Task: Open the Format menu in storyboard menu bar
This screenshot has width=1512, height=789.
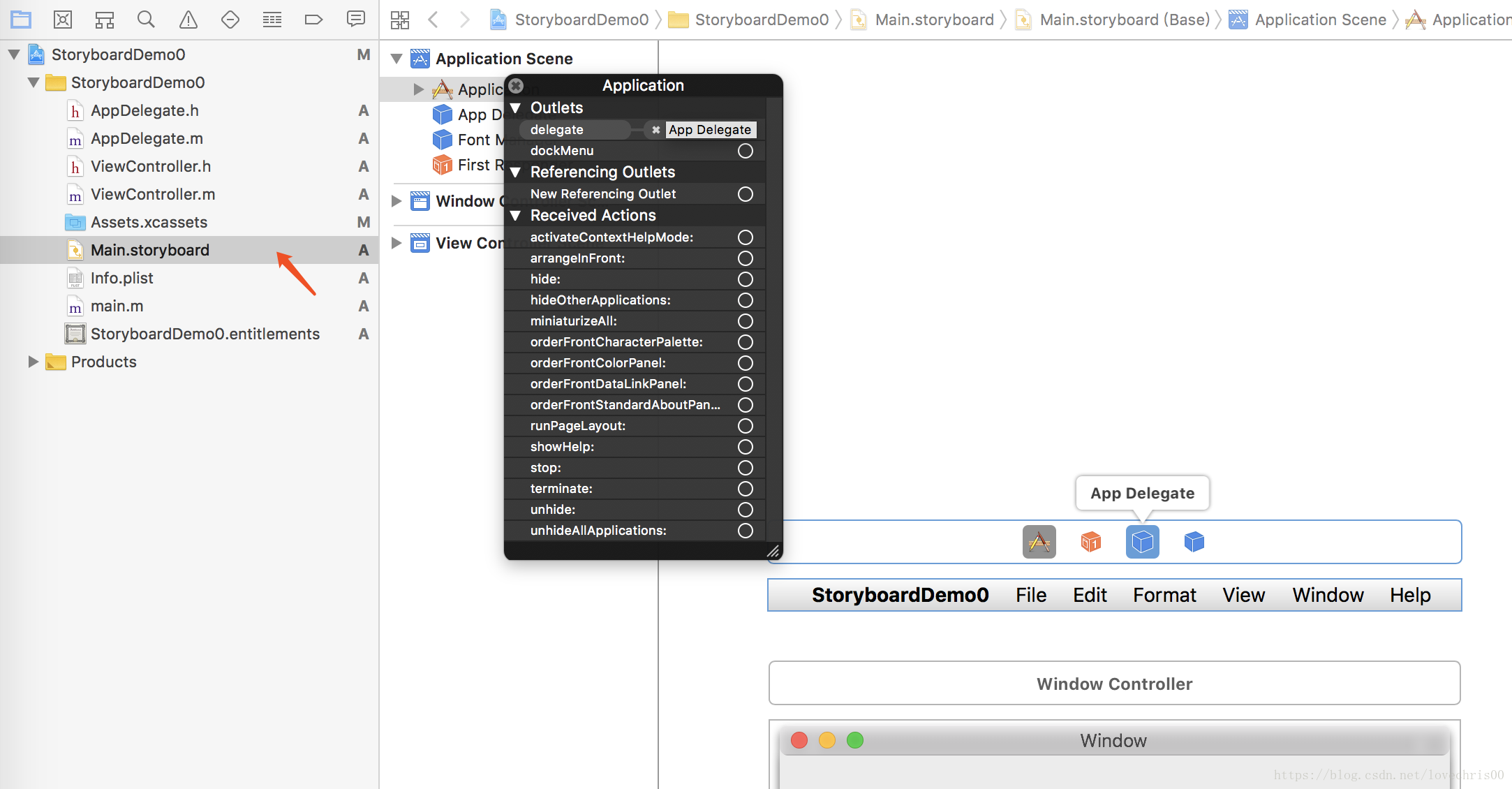Action: point(1164,595)
